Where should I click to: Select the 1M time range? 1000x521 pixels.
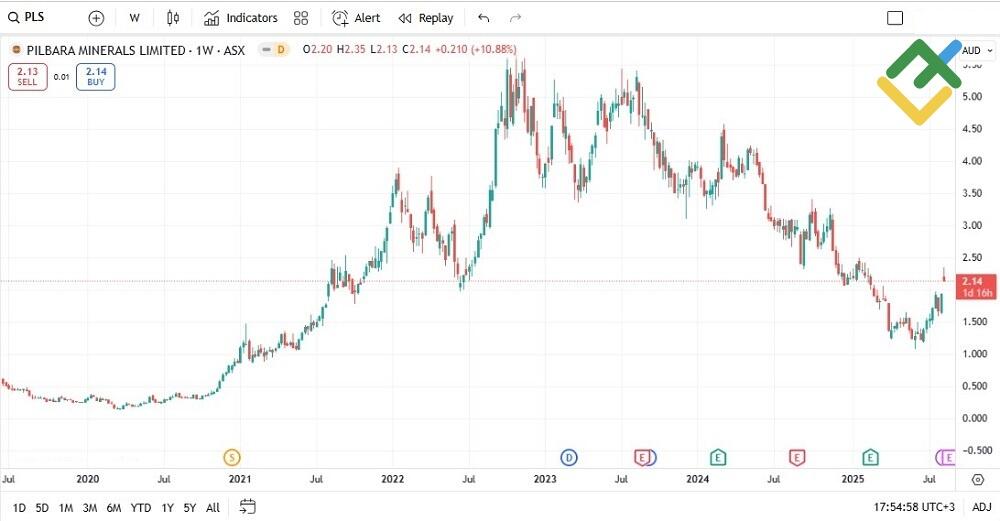tap(66, 508)
